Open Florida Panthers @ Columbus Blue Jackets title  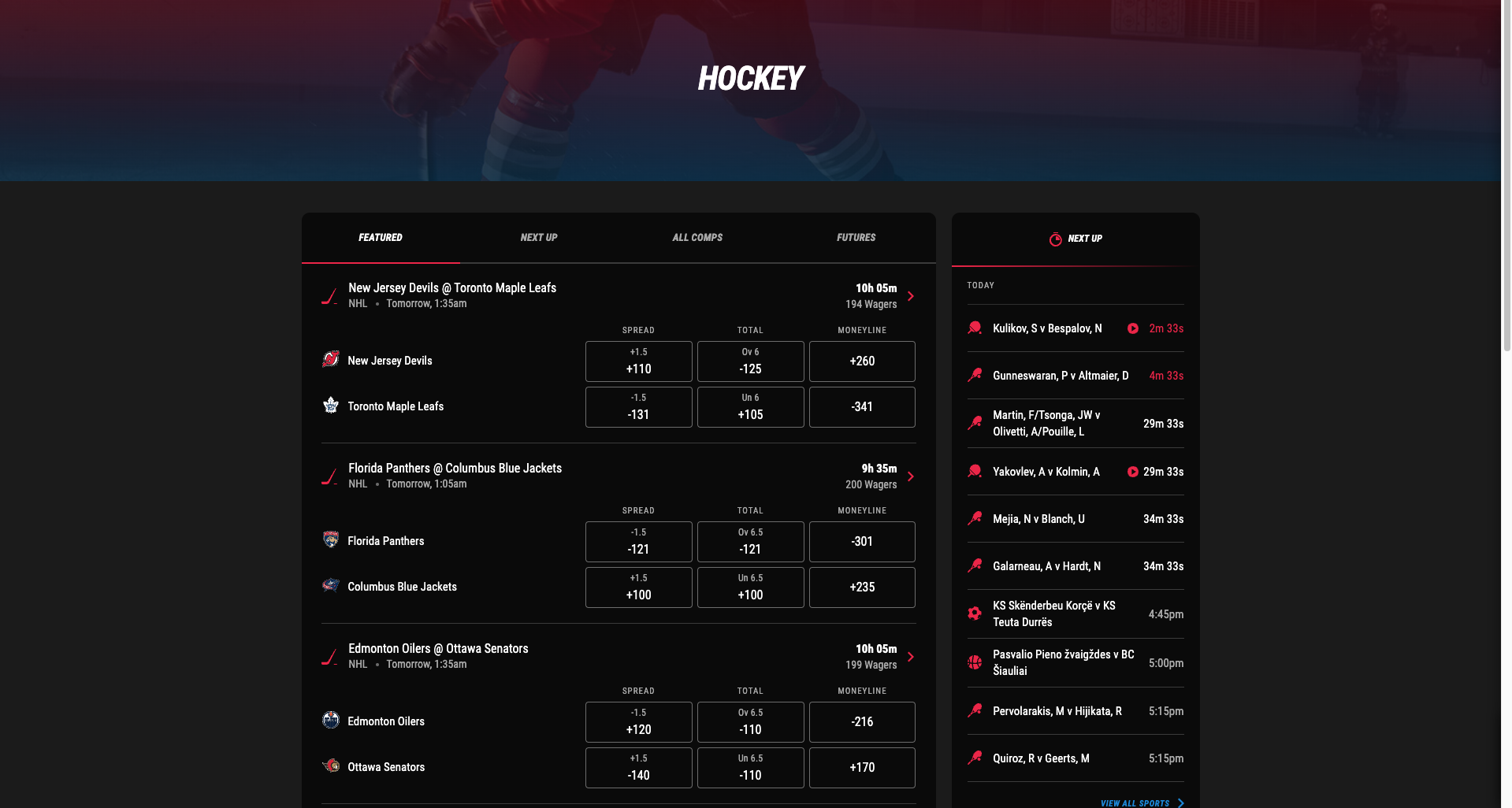point(455,469)
